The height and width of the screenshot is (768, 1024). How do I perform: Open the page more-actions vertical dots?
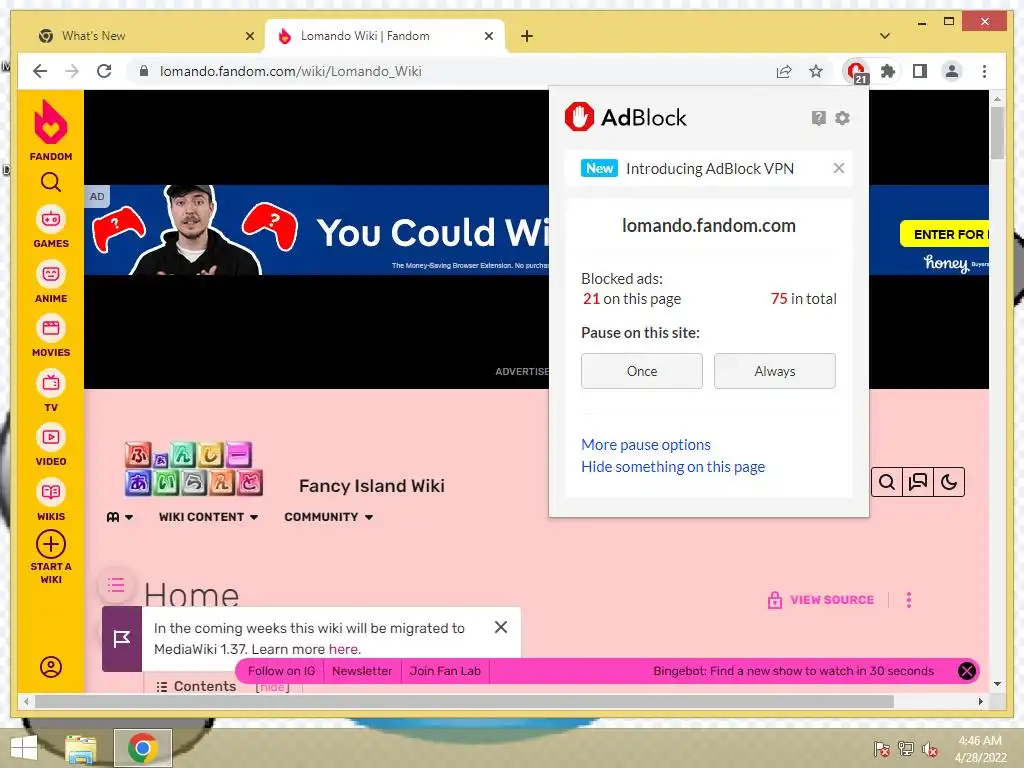pyautogui.click(x=908, y=600)
